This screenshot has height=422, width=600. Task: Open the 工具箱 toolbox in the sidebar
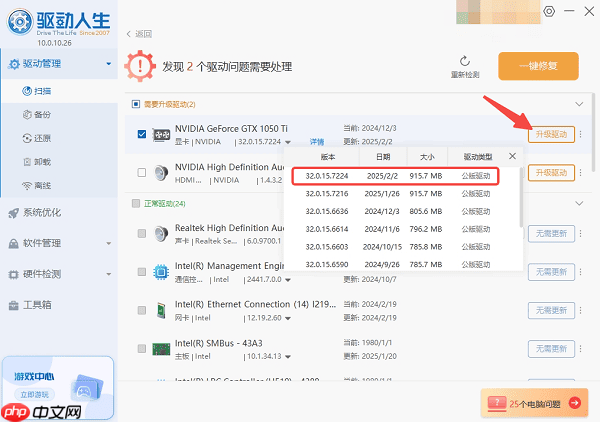[38, 304]
